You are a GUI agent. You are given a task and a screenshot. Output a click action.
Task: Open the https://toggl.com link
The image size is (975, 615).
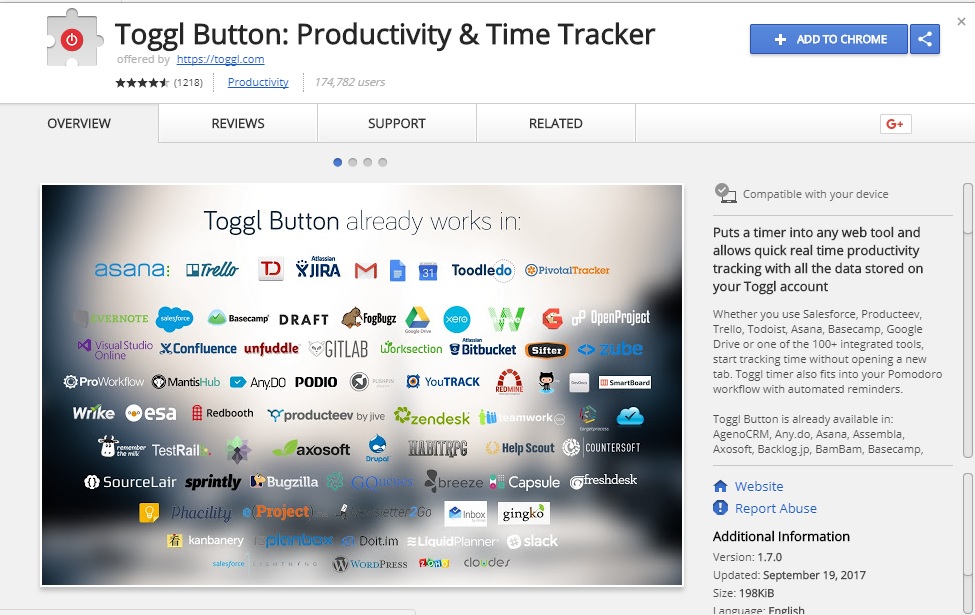(220, 60)
